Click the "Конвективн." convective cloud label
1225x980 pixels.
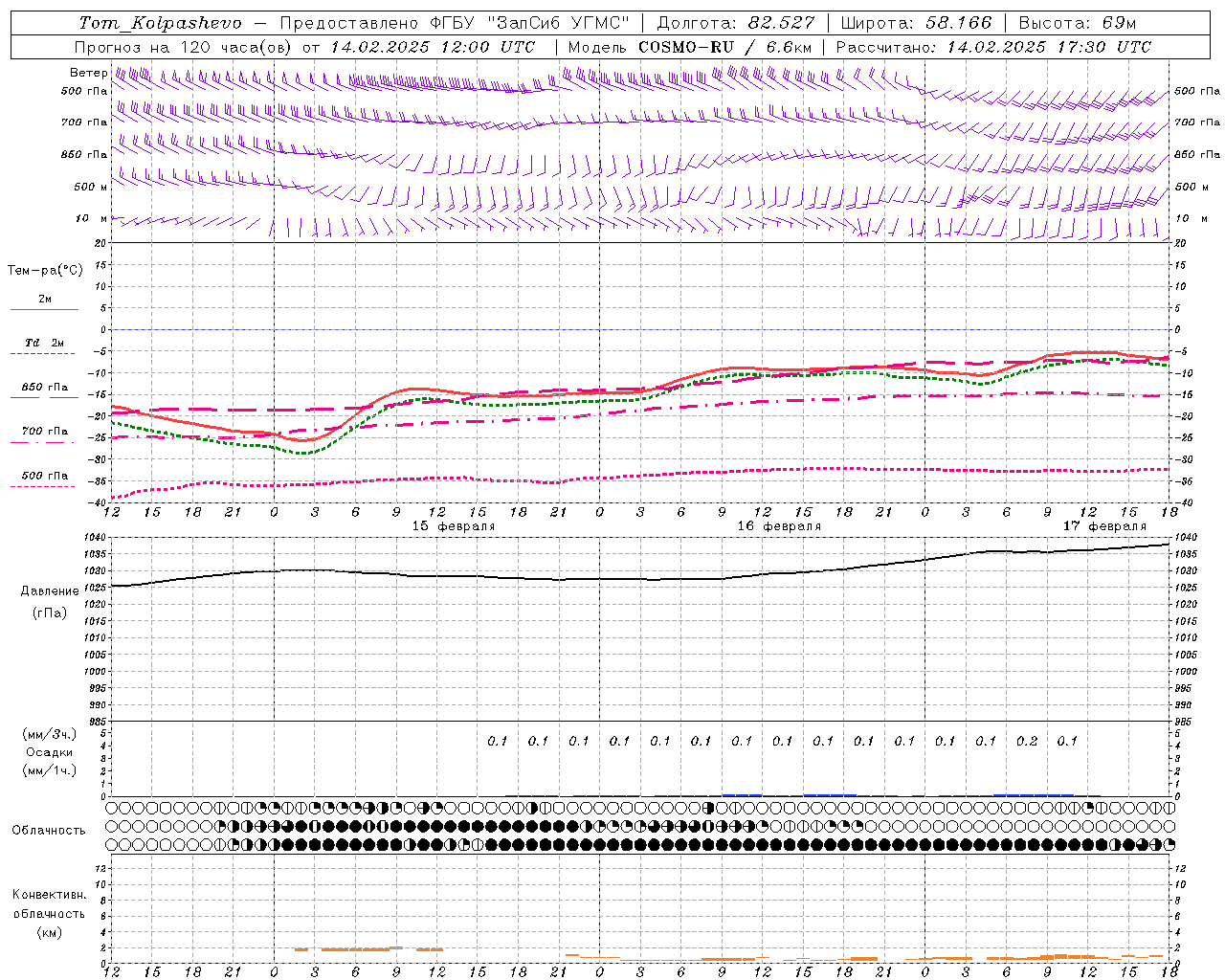pos(49,895)
